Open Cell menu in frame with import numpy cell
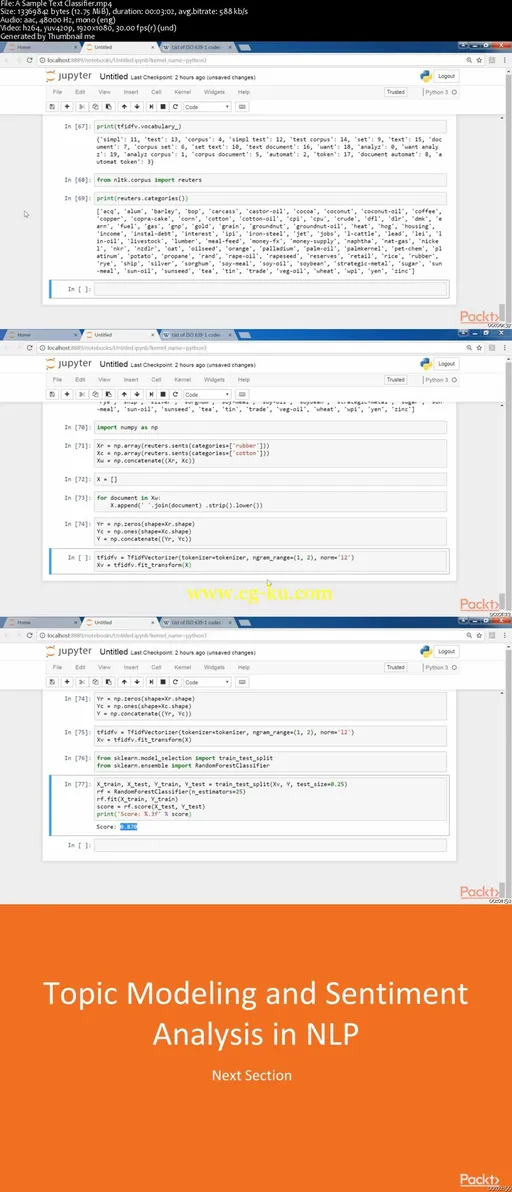The height and width of the screenshot is (1192, 512). click(156, 379)
